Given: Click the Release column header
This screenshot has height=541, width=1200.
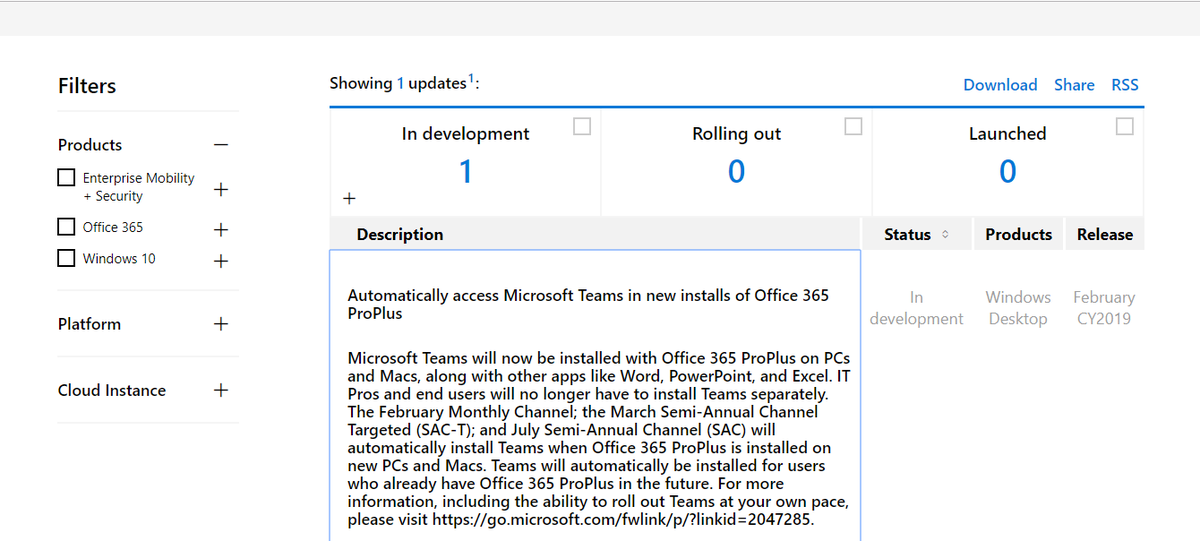Looking at the screenshot, I should (x=1105, y=234).
